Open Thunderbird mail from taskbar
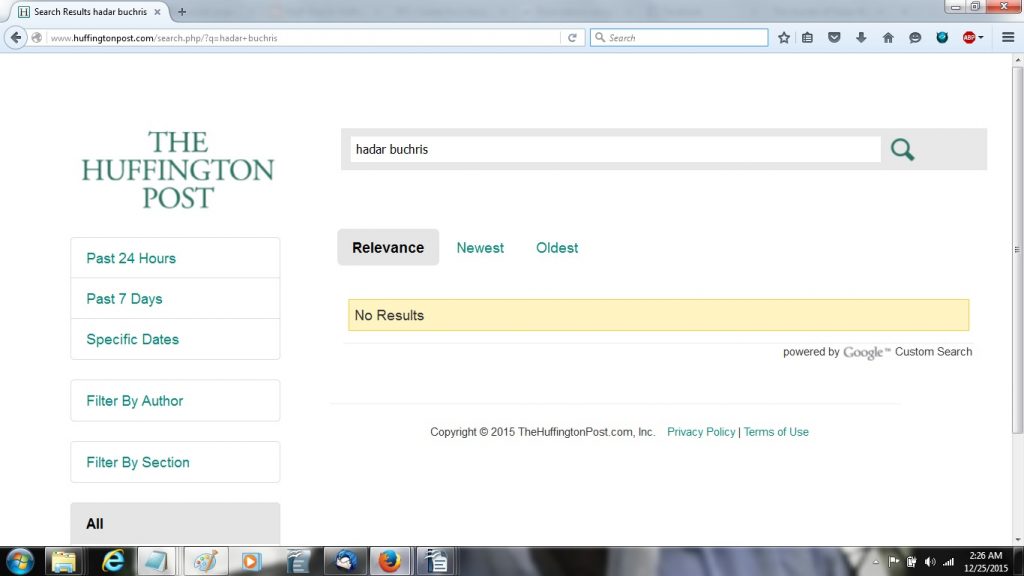The height and width of the screenshot is (576, 1024). 345,561
